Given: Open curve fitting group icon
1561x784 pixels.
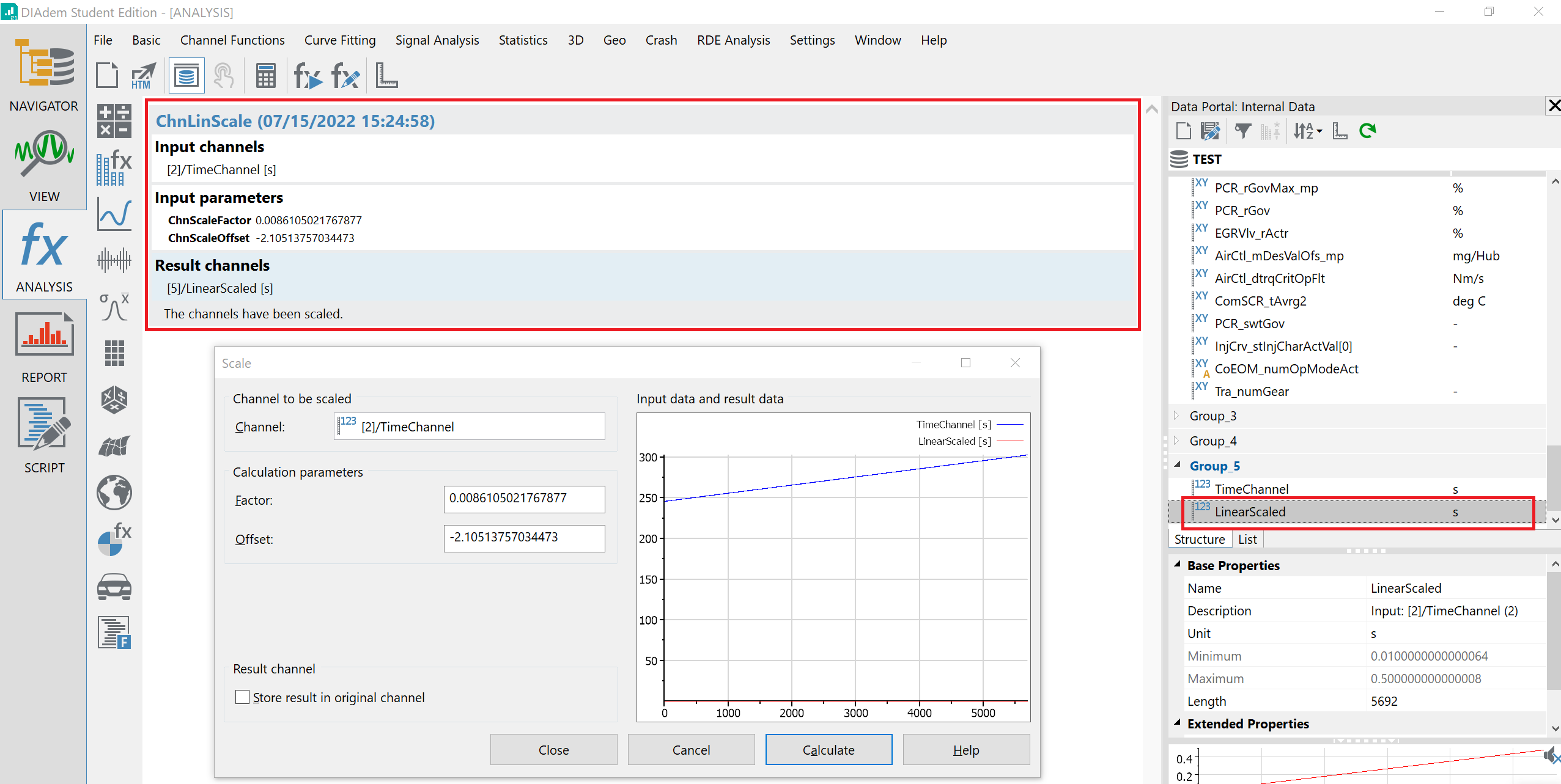Looking at the screenshot, I should point(114,214).
